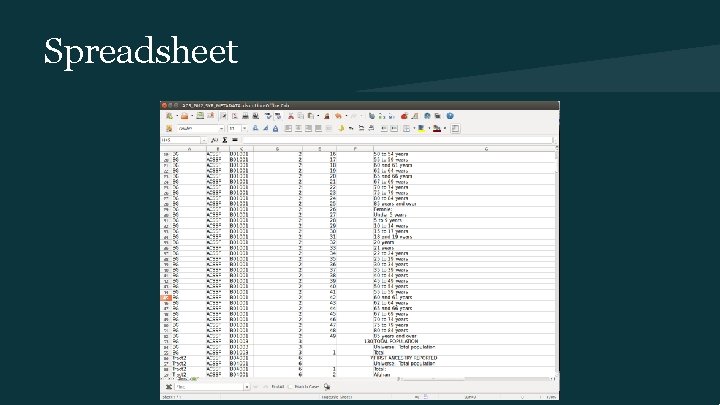The image size is (720, 405).
Task: Select the column B header
Action: [218, 149]
